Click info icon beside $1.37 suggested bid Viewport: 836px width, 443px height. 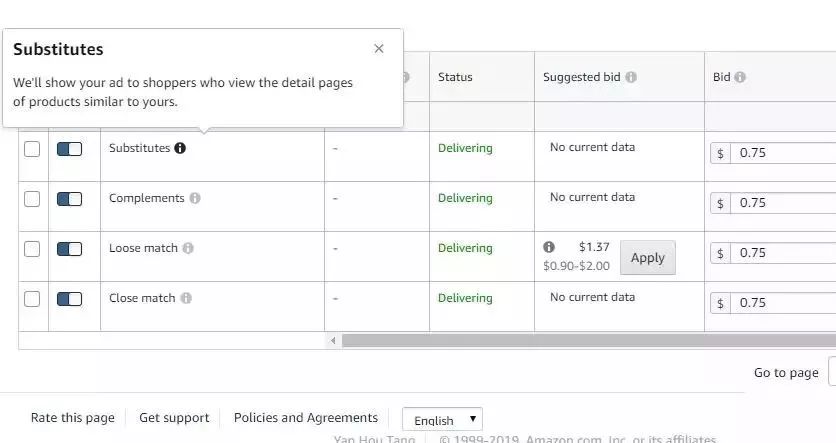(x=549, y=247)
